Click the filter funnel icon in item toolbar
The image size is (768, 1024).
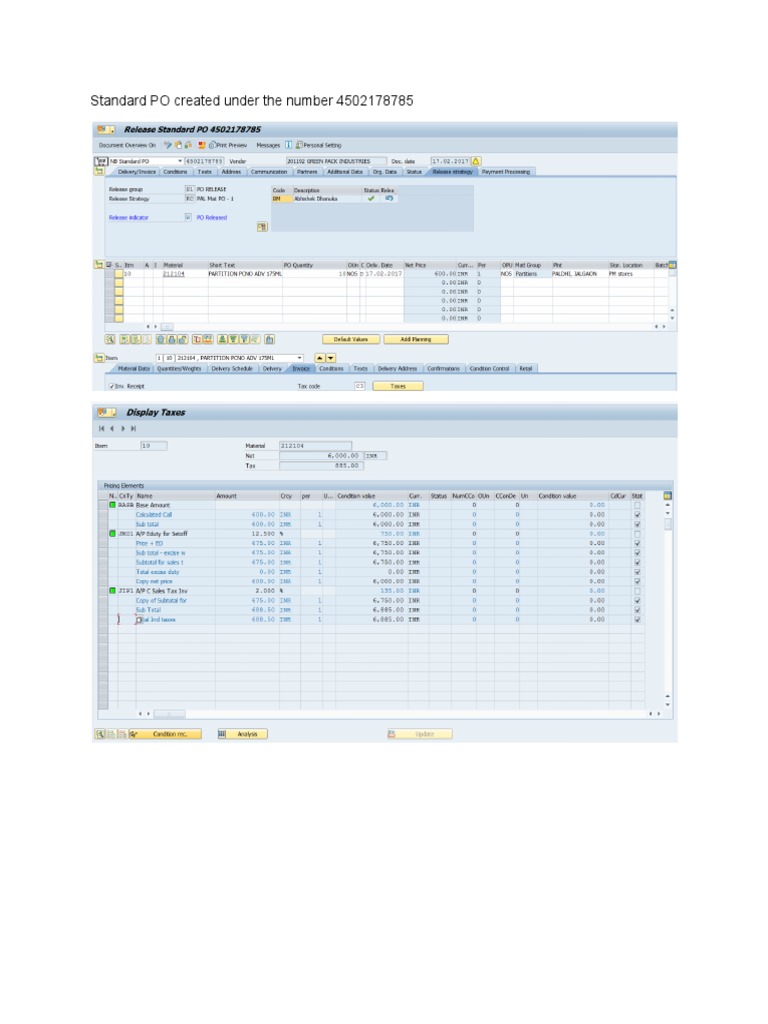[x=244, y=339]
